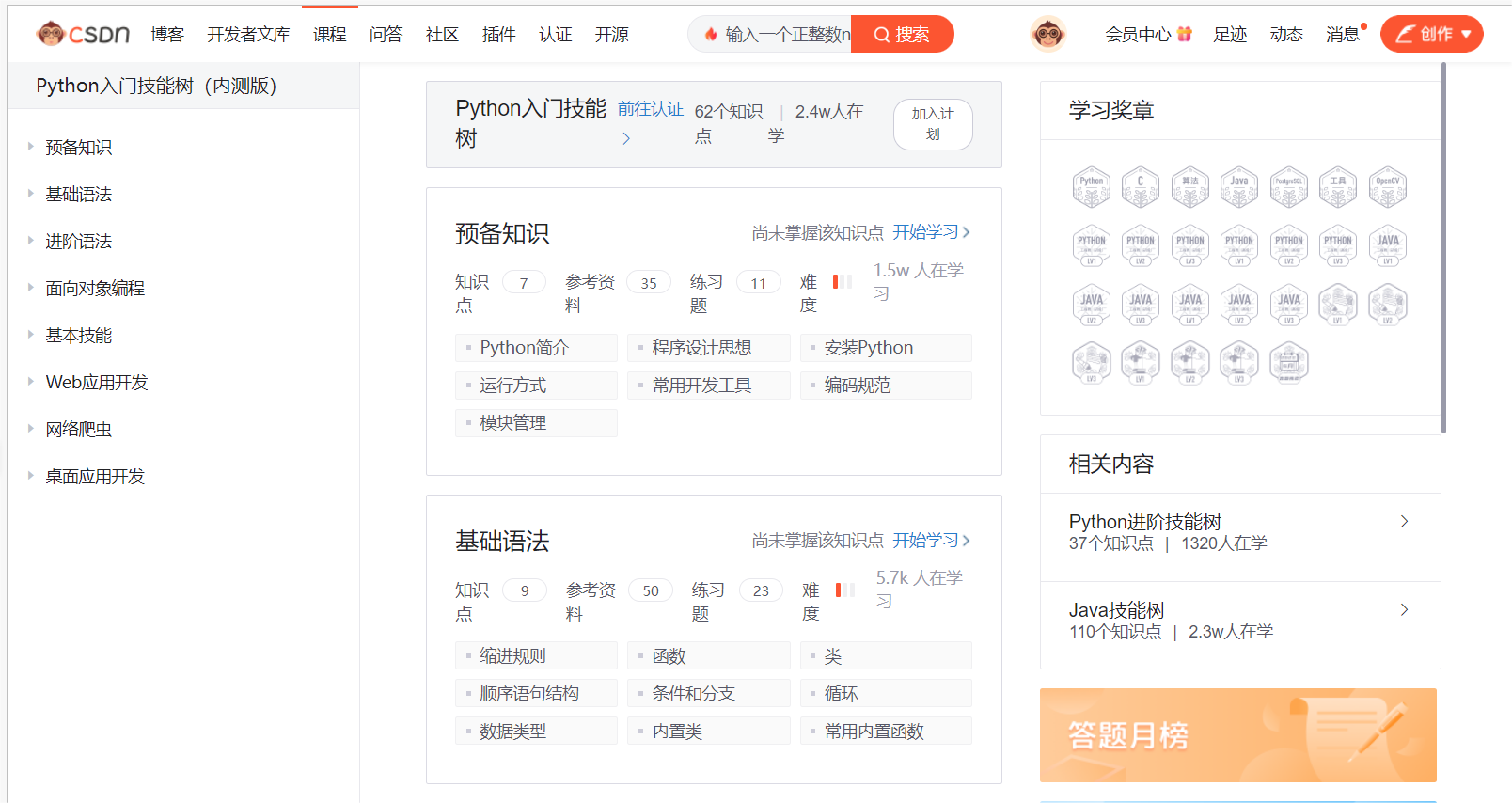
Task: Select the calendar-style badge in the last row
Action: coord(1289,363)
